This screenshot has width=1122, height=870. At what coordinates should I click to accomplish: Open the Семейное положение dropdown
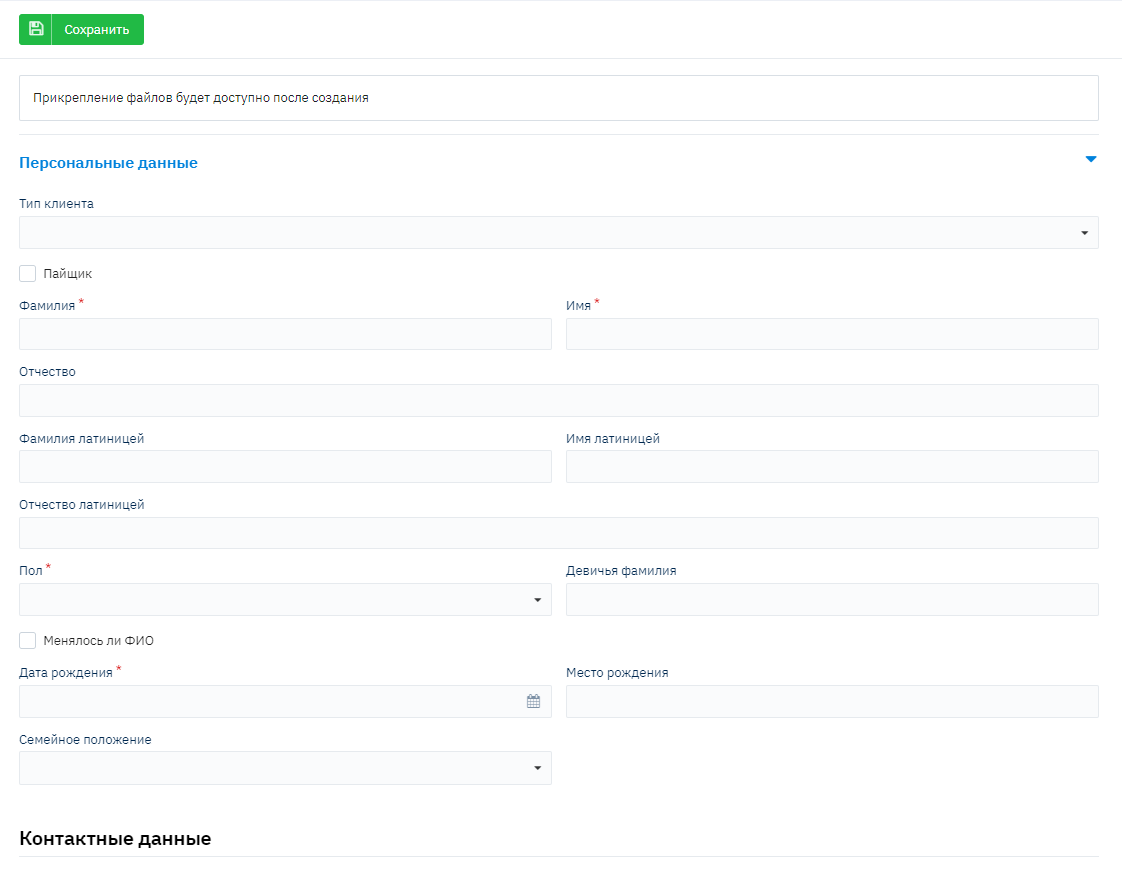click(285, 768)
